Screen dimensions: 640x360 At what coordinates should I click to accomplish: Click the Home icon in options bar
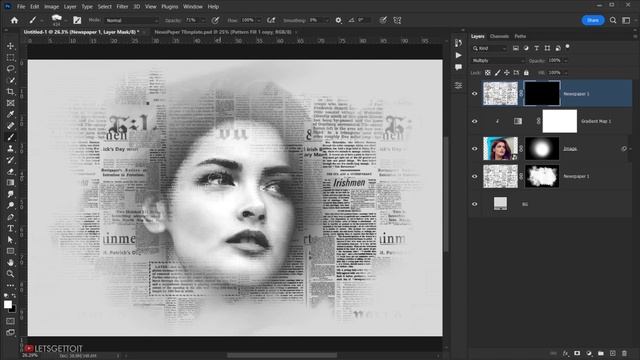14,20
